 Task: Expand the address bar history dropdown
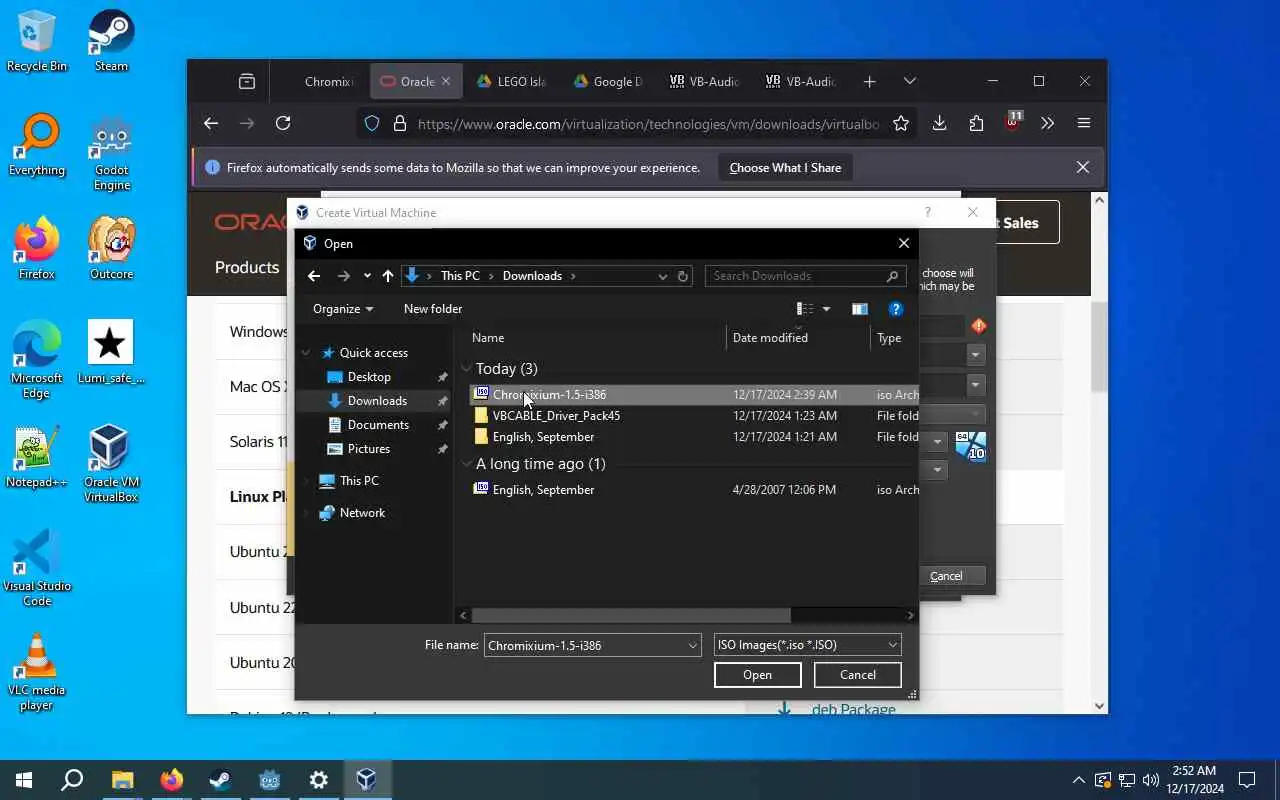click(662, 276)
